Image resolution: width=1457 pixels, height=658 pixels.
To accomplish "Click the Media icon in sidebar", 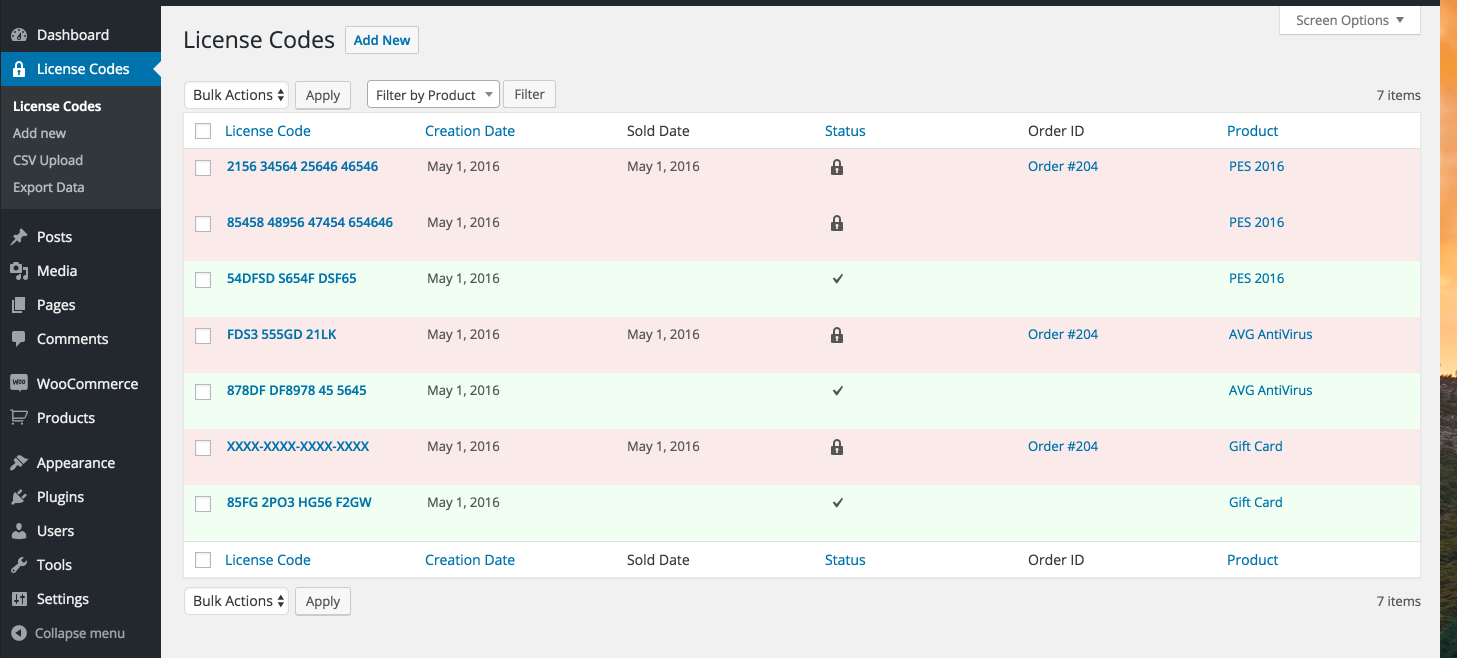I will coord(18,271).
